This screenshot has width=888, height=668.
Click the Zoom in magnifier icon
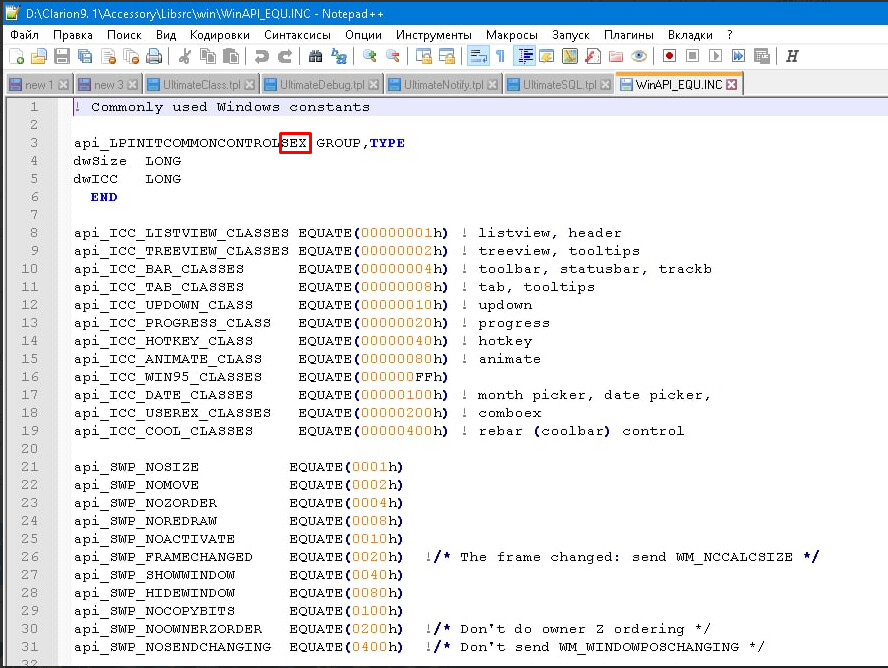pos(370,56)
